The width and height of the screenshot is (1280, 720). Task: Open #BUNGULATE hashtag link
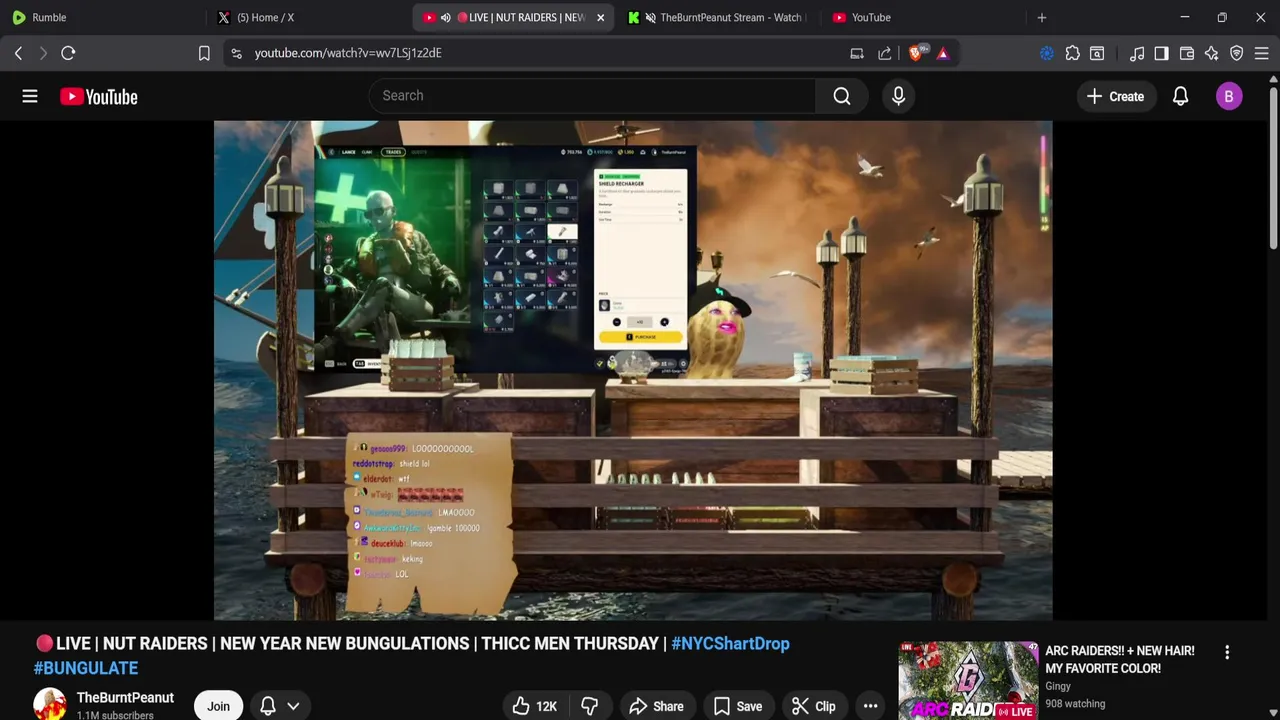click(86, 668)
